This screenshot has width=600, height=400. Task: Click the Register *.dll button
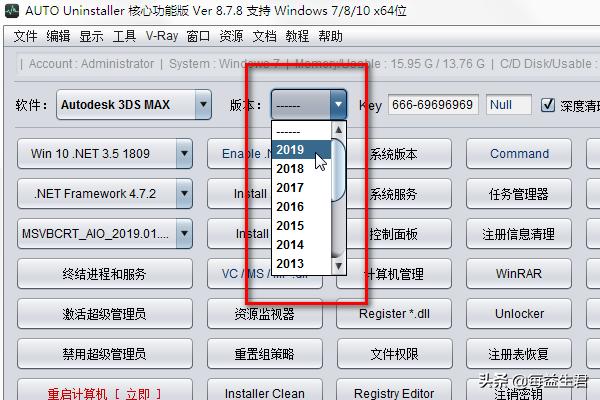click(x=394, y=314)
